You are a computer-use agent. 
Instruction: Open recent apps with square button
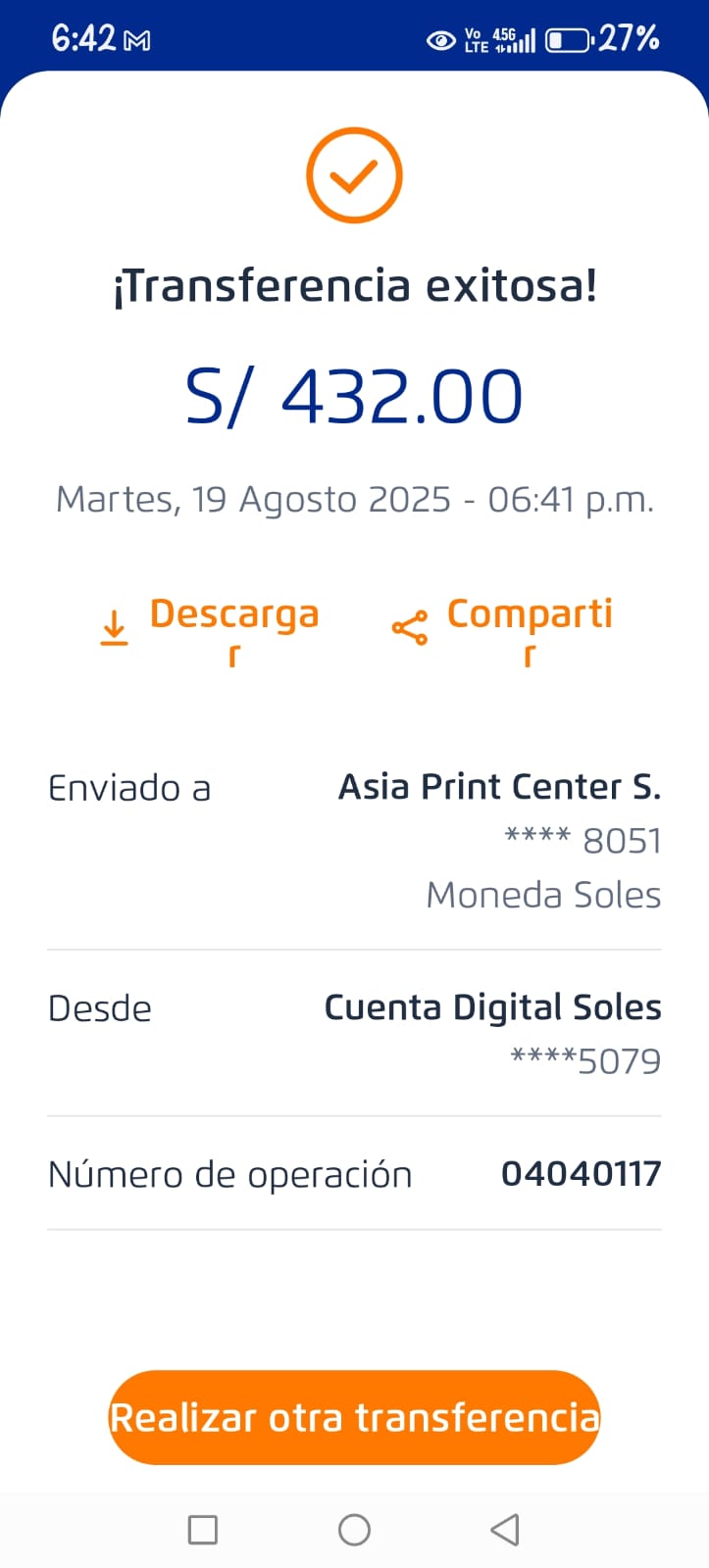202,1530
